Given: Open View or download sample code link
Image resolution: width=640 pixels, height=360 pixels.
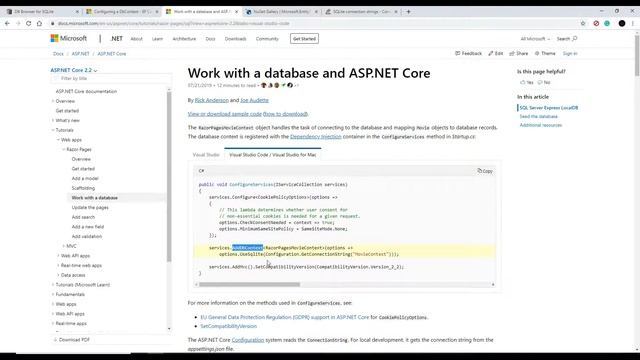Looking at the screenshot, I should click(224, 114).
